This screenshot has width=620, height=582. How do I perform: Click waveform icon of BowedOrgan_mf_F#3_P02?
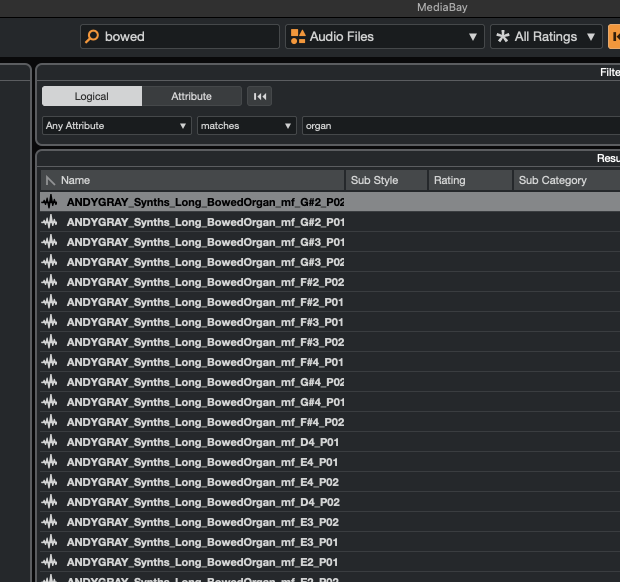pyautogui.click(x=50, y=342)
